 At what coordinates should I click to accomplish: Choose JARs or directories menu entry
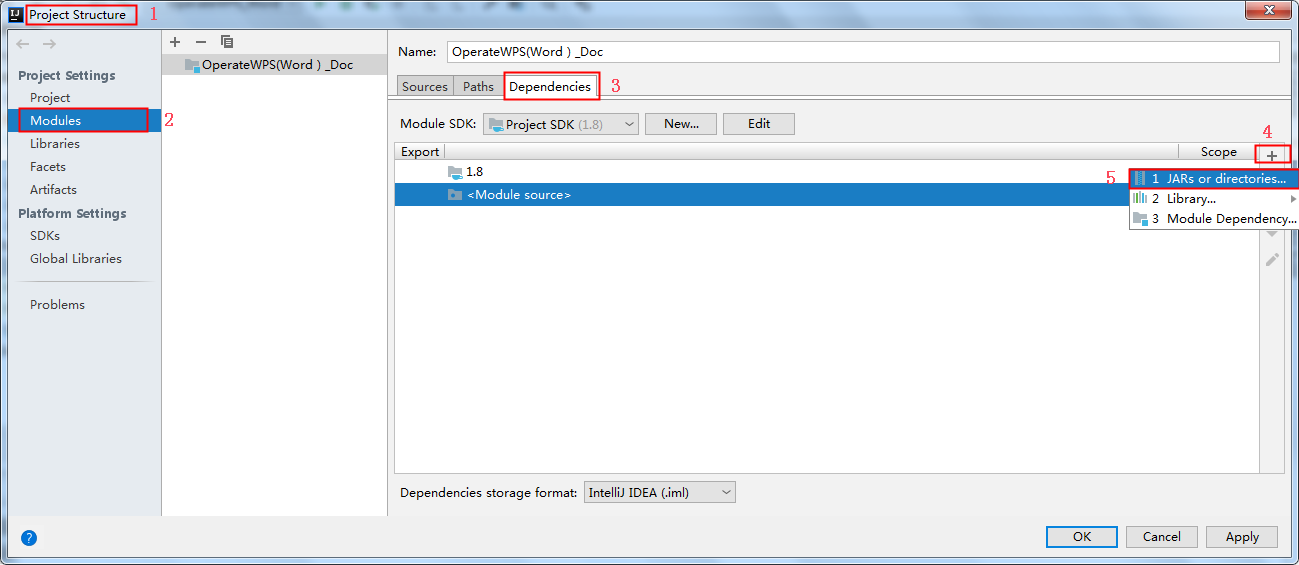pyautogui.click(x=1213, y=178)
